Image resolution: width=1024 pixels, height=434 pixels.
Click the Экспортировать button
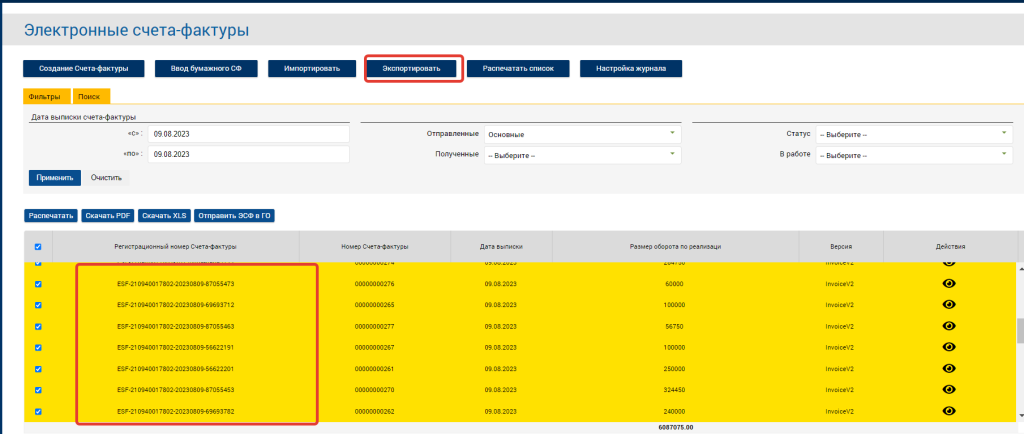pos(412,69)
